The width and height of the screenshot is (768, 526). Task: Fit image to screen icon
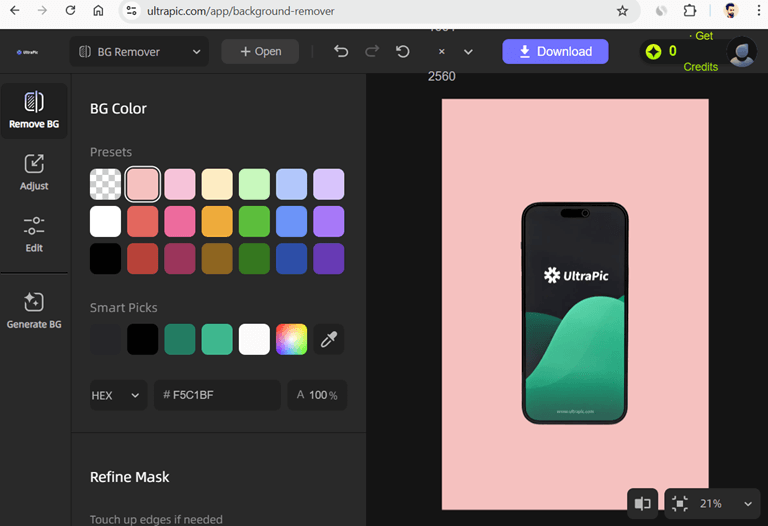click(680, 503)
